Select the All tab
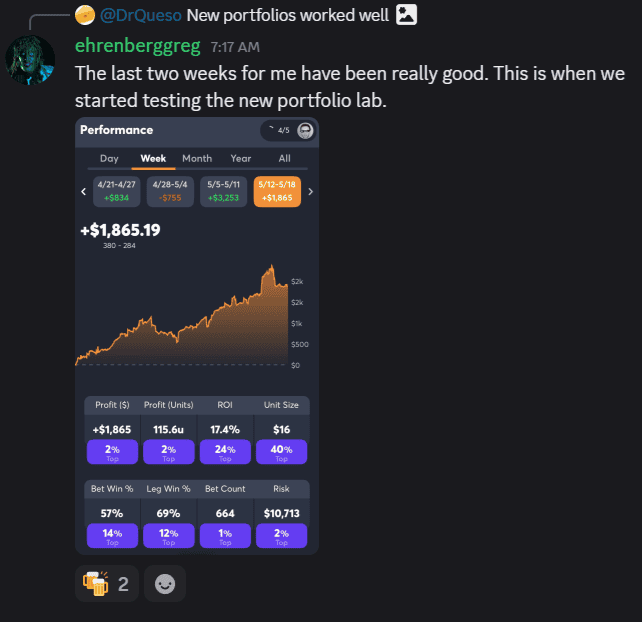Screen dimensions: 642x622 pos(285,158)
